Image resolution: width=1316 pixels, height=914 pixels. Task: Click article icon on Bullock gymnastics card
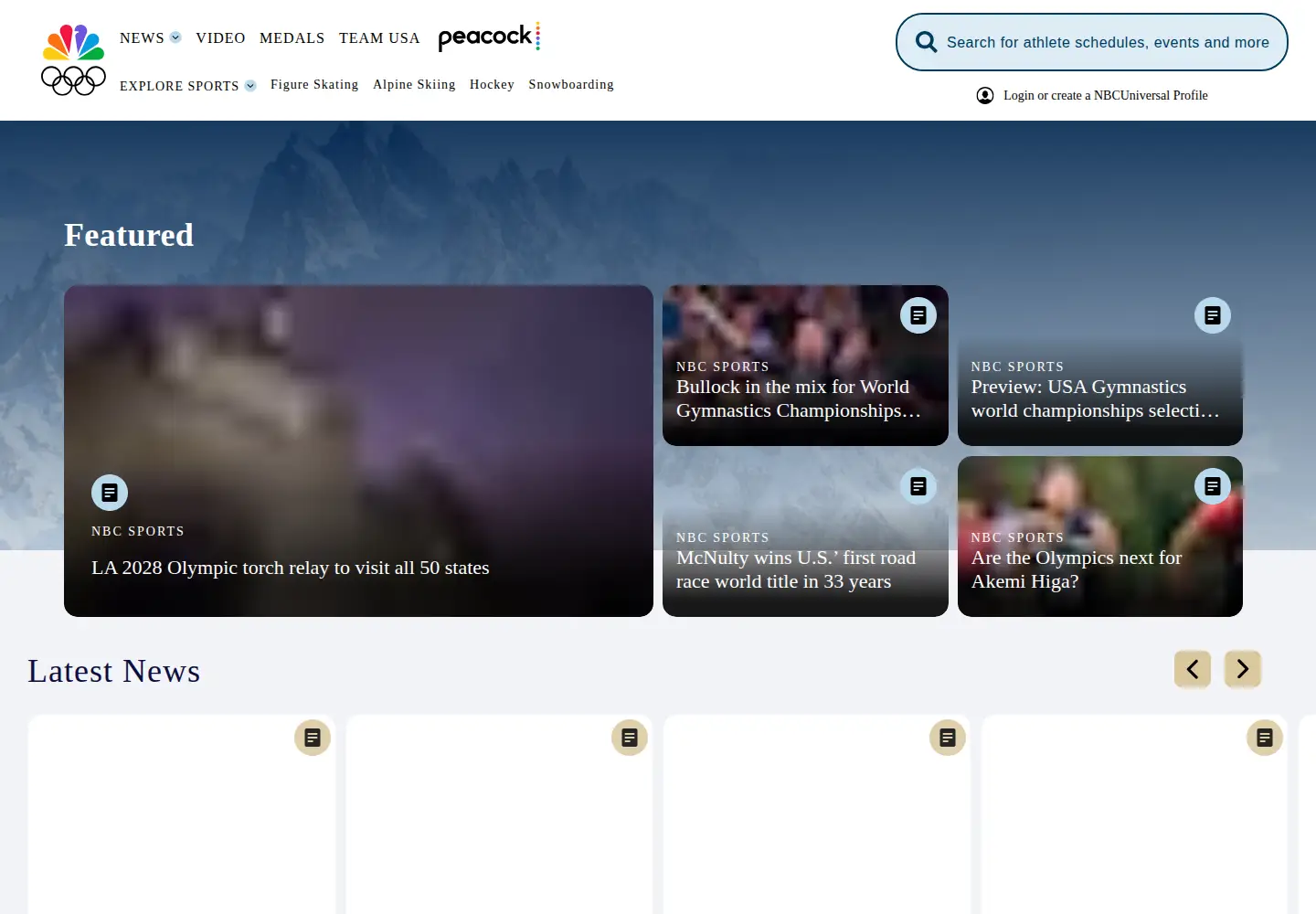pos(918,315)
